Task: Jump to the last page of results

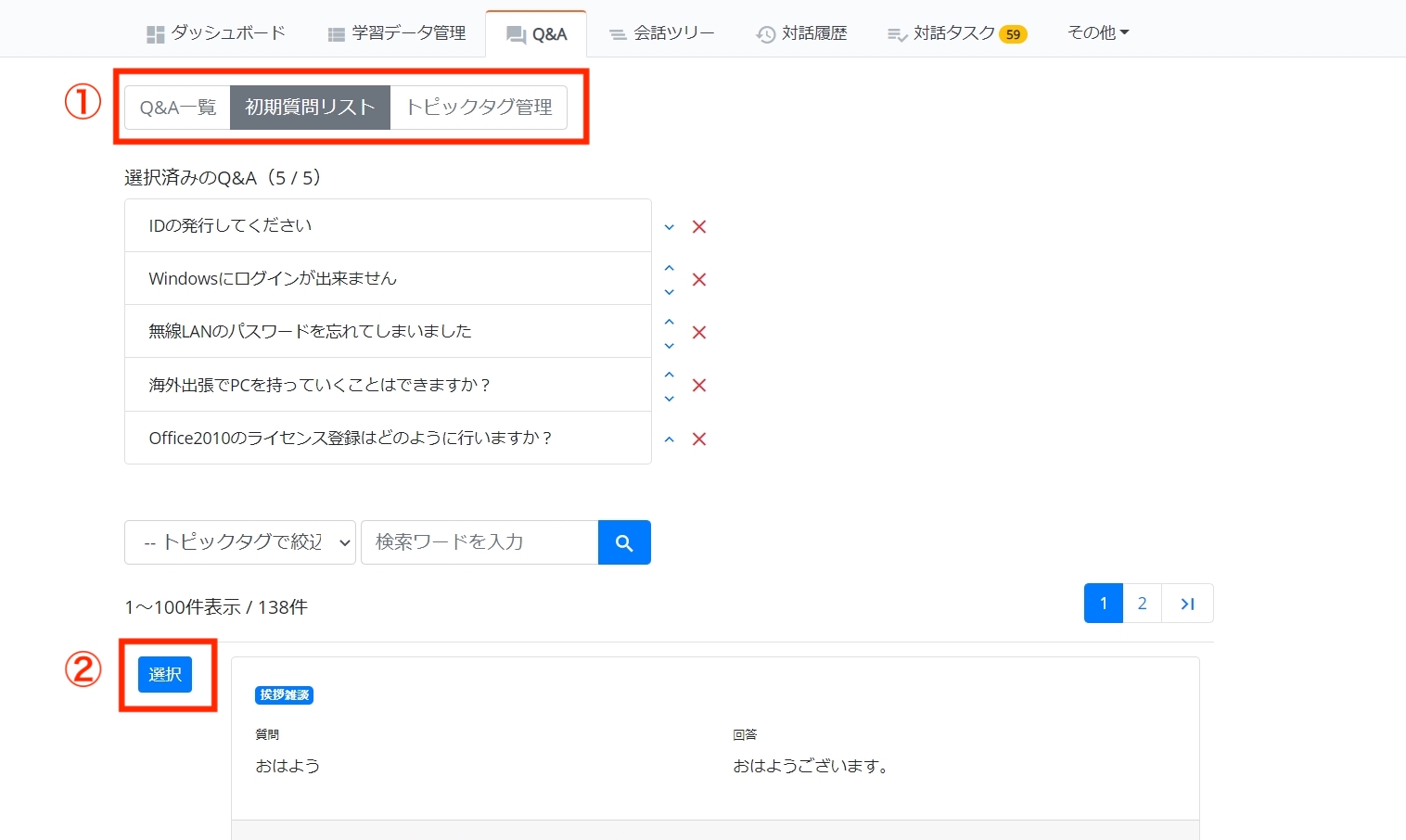Action: 1187,604
